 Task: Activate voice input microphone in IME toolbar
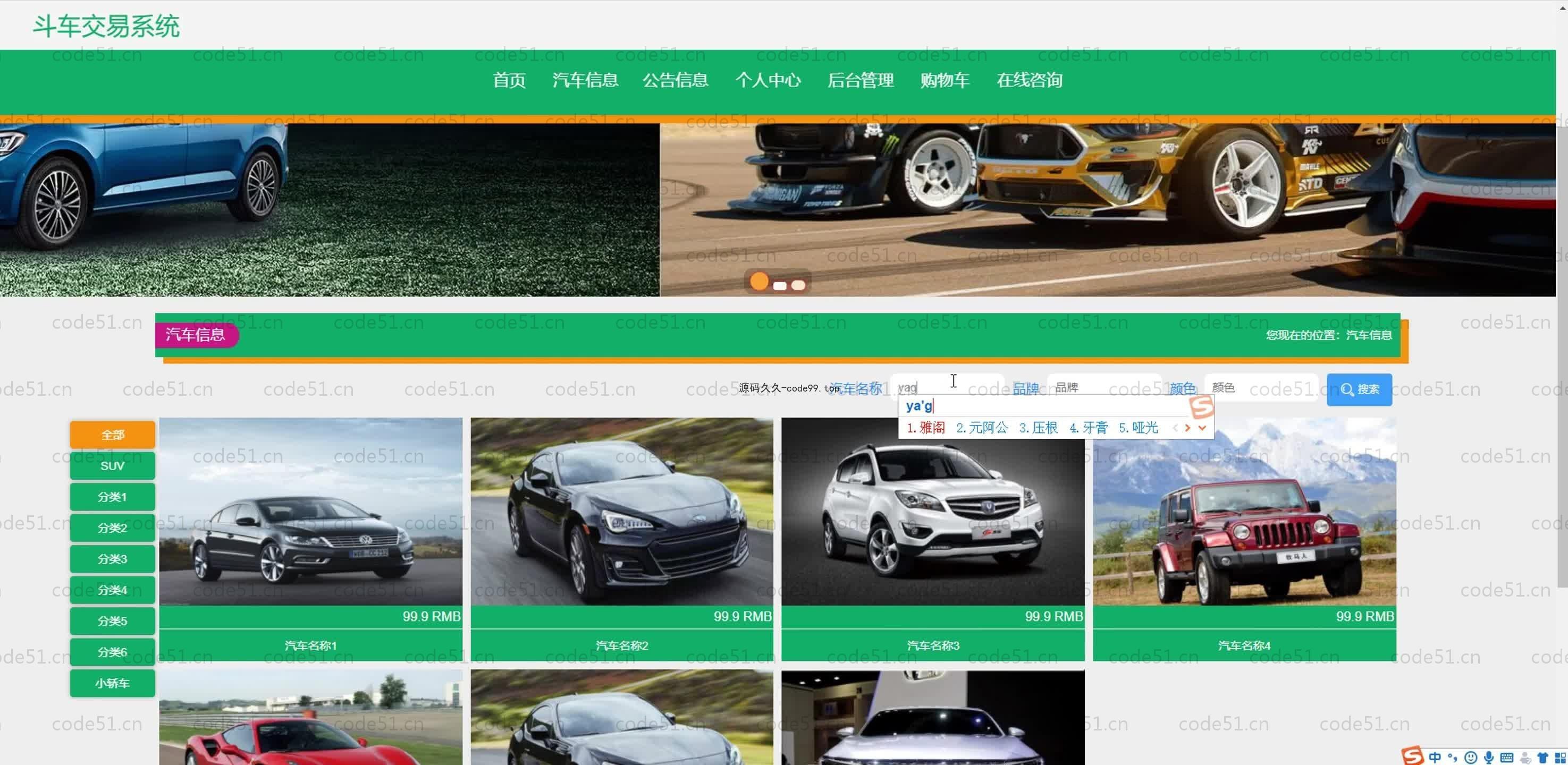[x=1488, y=757]
